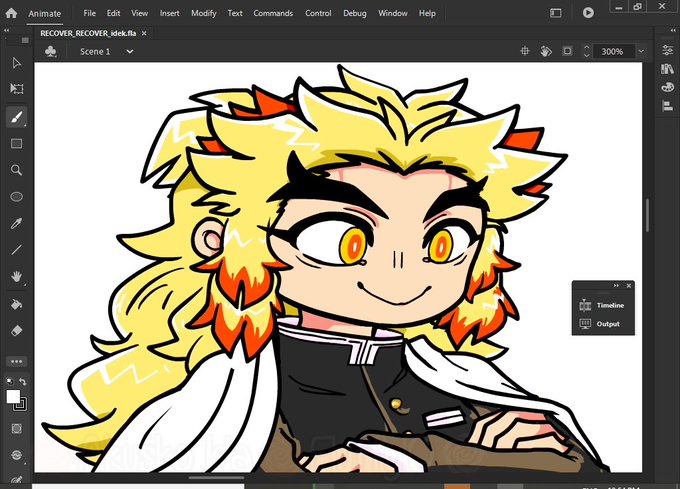Click the swap stroke and fill colors arrow
Viewport: 680px width, 489px height.
click(x=23, y=381)
